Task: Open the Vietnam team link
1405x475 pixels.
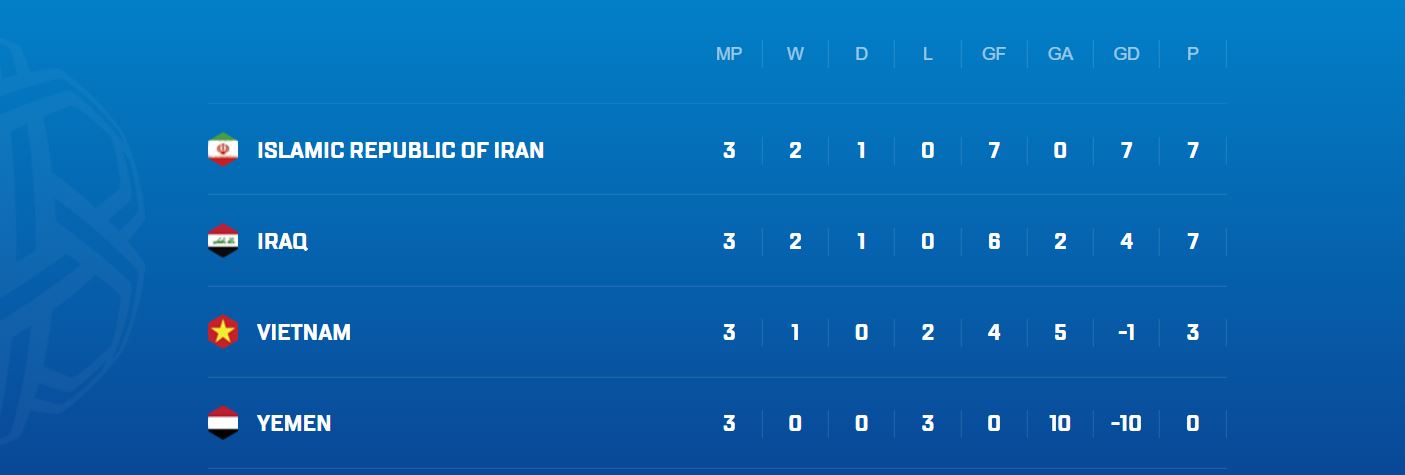Action: tap(304, 332)
